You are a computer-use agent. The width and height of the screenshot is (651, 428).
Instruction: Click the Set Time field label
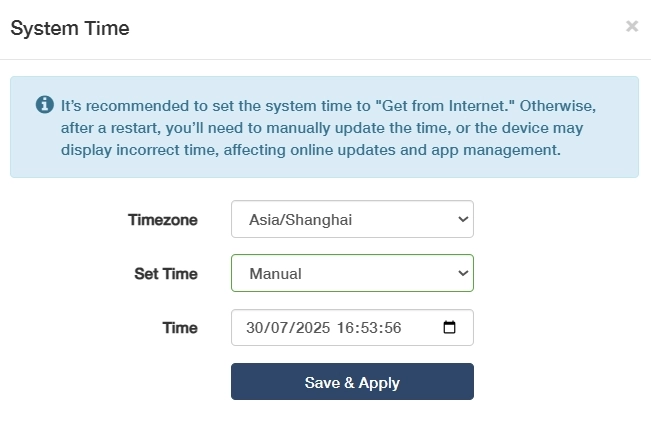[165, 273]
